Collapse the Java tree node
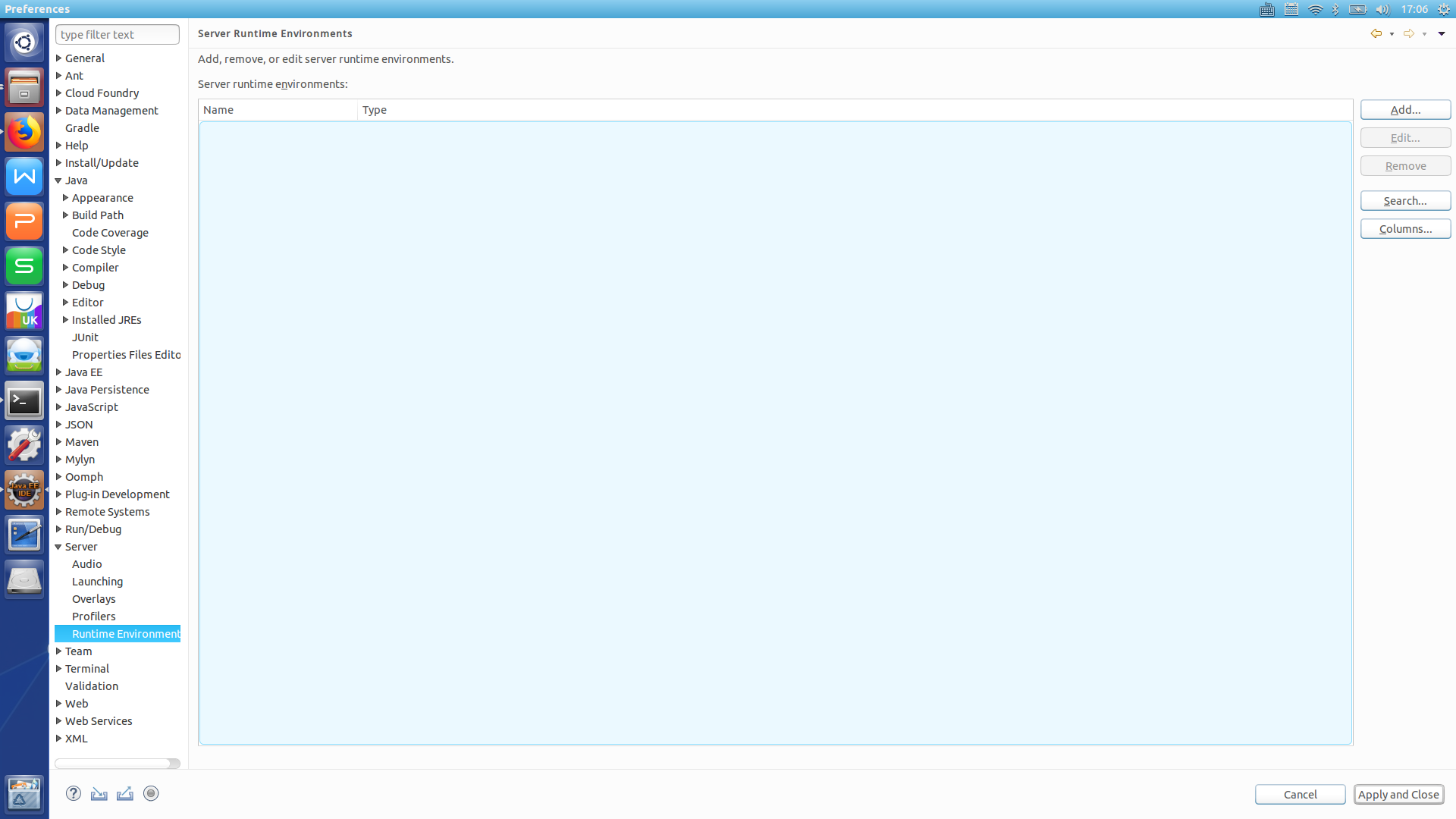 (x=58, y=180)
